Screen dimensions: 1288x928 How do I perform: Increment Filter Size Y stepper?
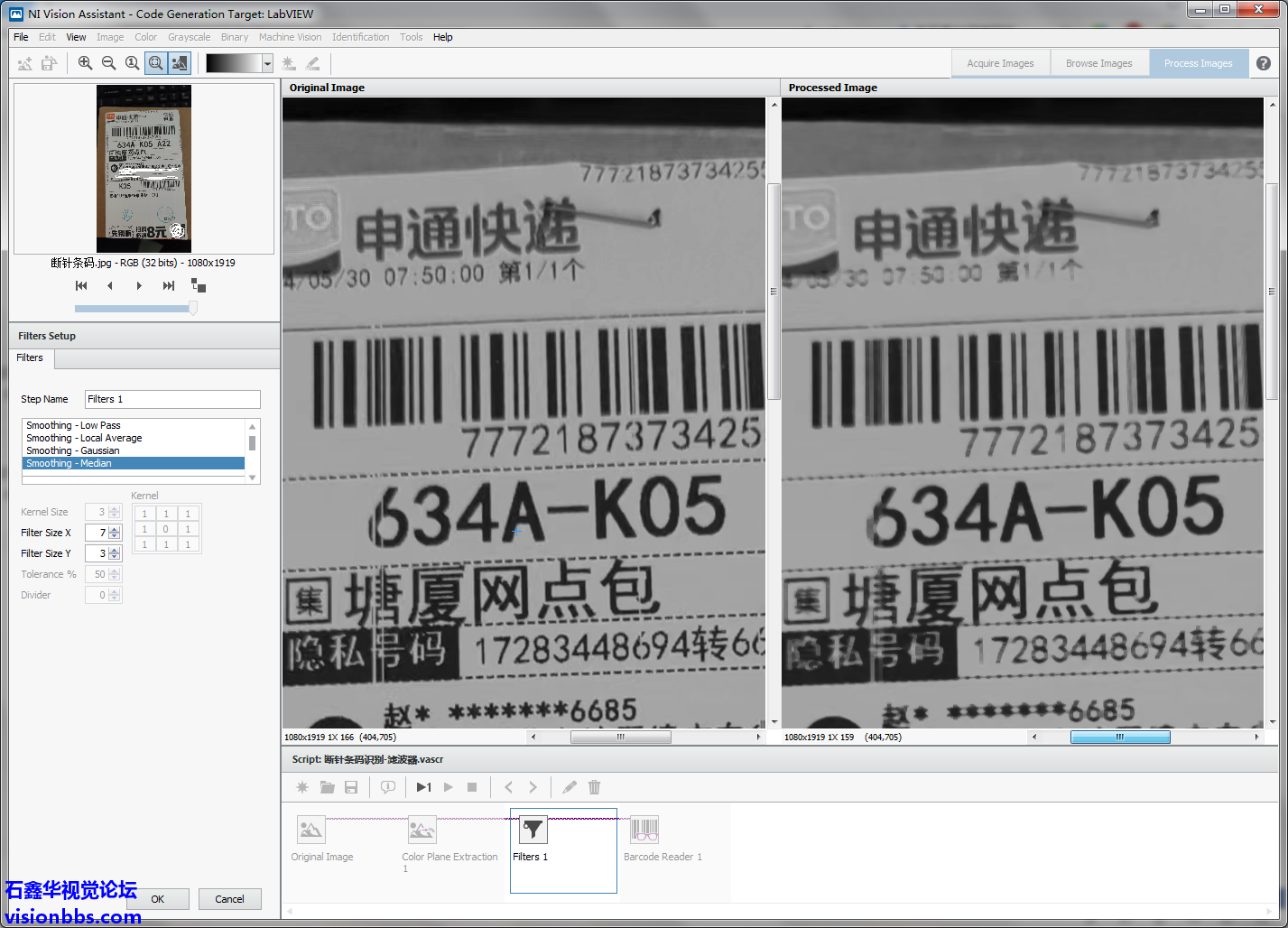pos(115,550)
